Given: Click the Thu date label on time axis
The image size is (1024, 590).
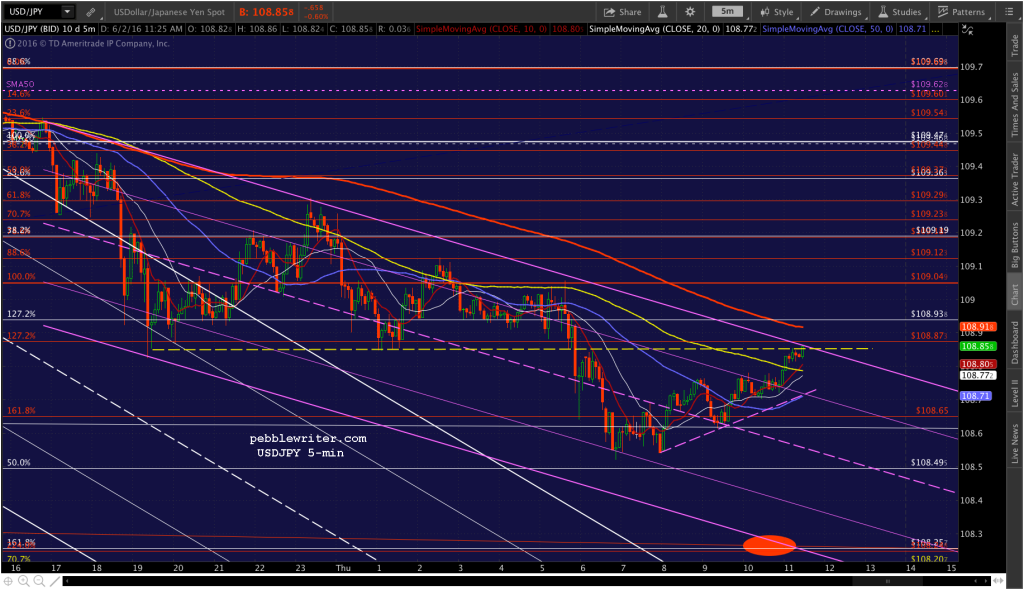Looking at the screenshot, I should tap(343, 568).
